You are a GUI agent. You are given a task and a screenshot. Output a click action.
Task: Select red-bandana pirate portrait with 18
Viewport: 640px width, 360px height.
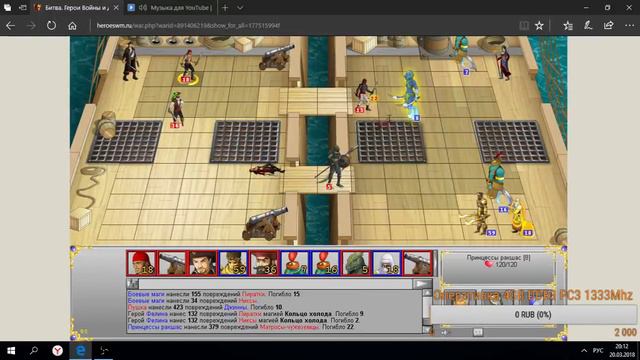tap(141, 263)
